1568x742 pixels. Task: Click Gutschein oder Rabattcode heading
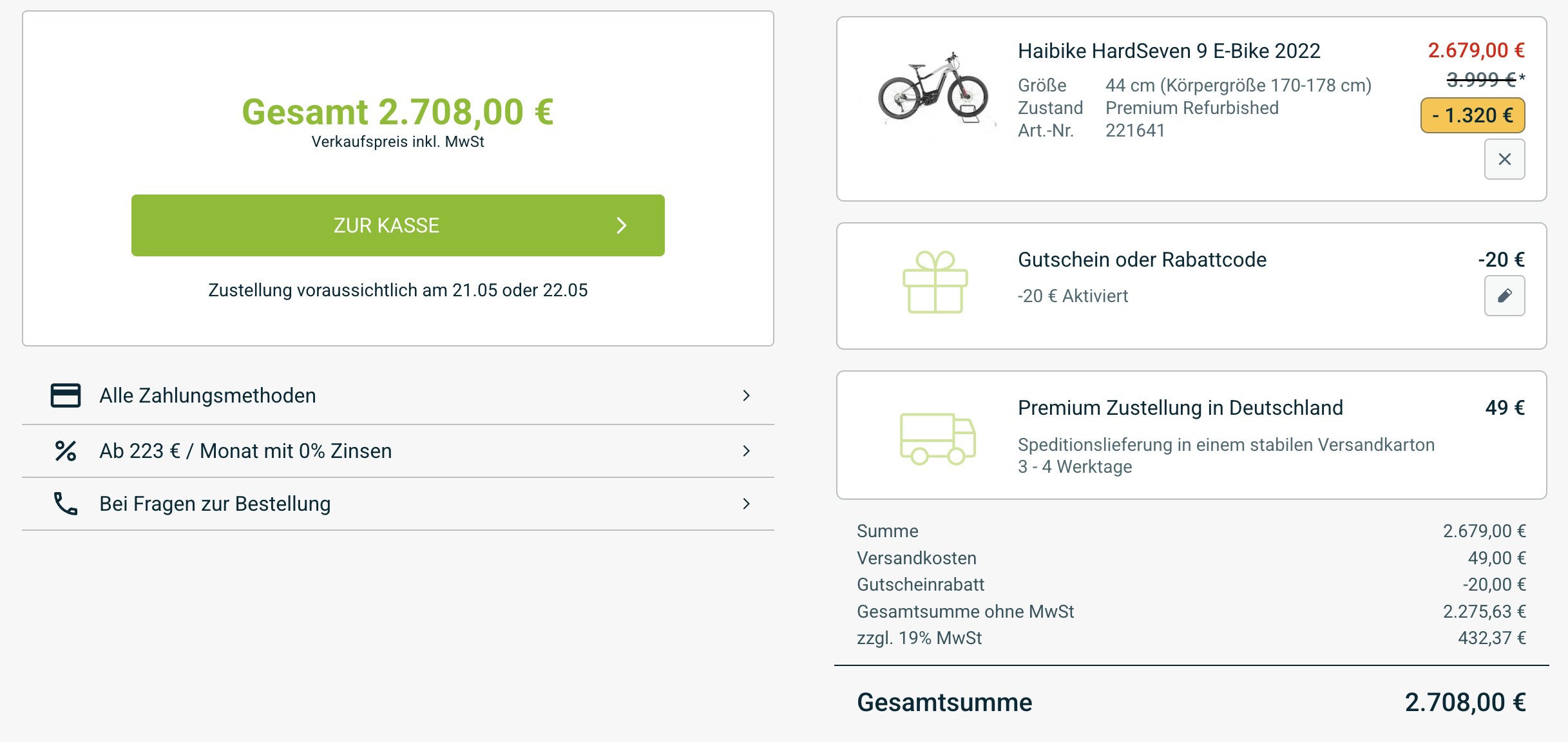[x=1142, y=260]
